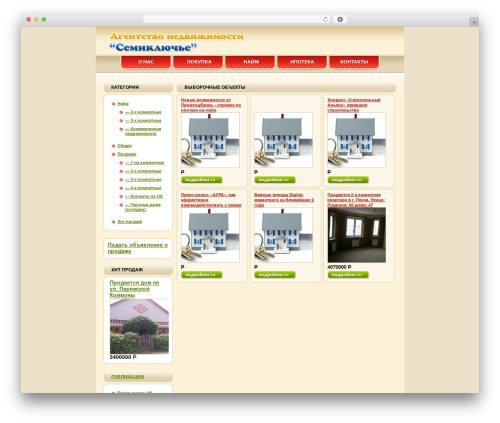This screenshot has width=500, height=423.
Task: Click the house image in the untitled middle card
Action: tap(283, 140)
